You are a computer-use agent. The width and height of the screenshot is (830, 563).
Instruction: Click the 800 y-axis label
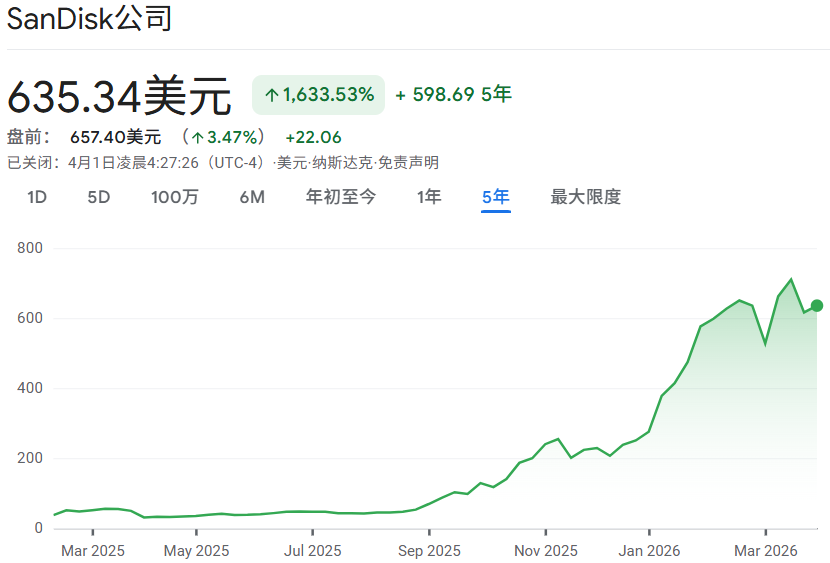click(30, 248)
